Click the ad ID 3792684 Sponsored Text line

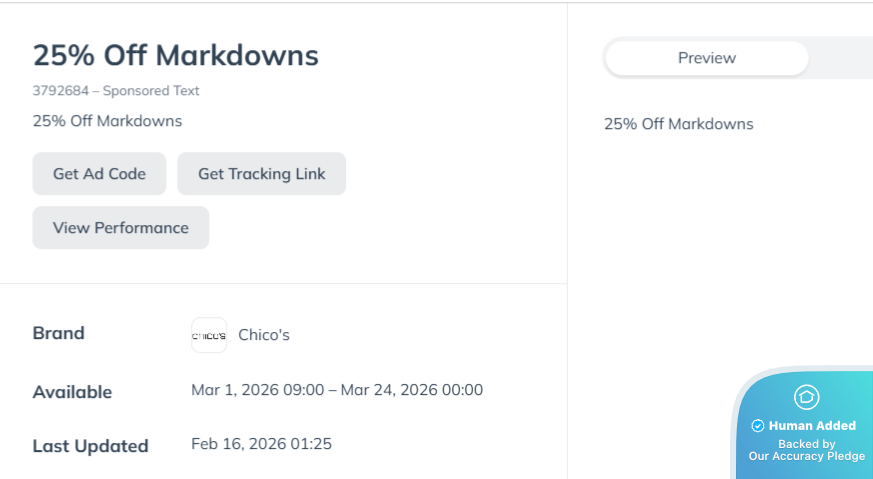(116, 91)
